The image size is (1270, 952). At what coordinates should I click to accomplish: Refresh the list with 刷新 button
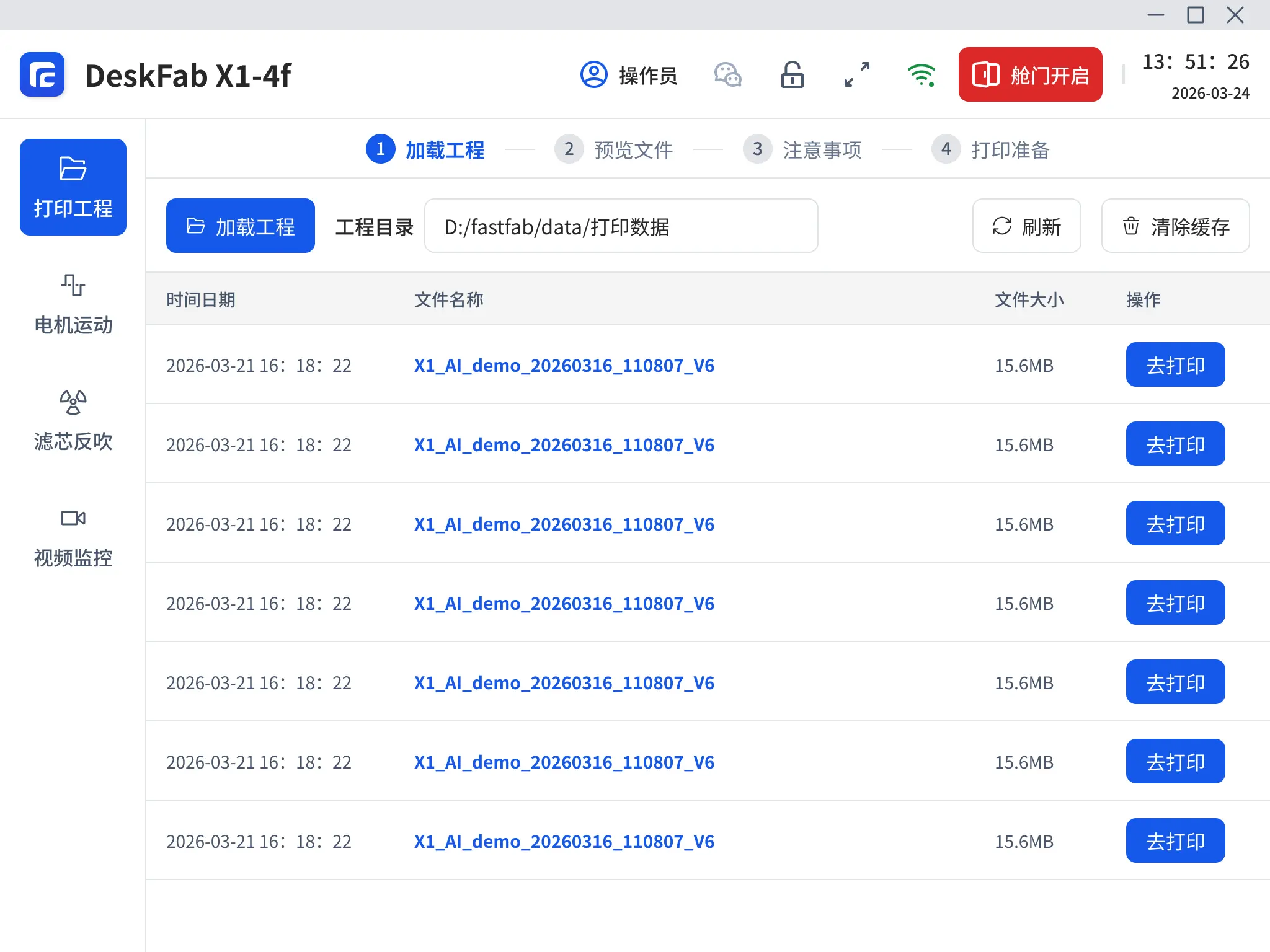pyautogui.click(x=1026, y=226)
